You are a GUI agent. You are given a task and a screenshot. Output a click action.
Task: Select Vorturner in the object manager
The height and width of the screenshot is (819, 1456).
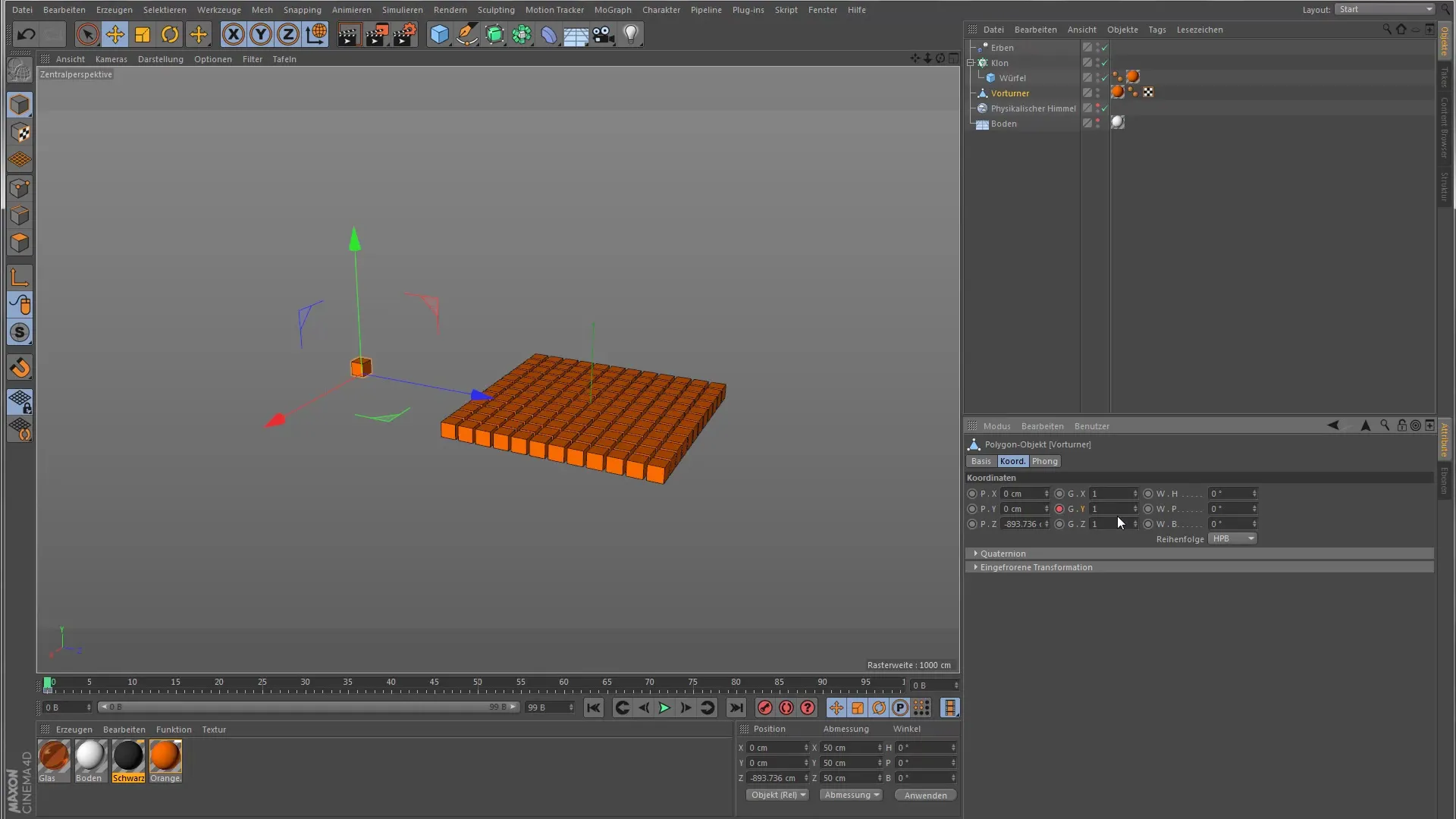(1010, 93)
